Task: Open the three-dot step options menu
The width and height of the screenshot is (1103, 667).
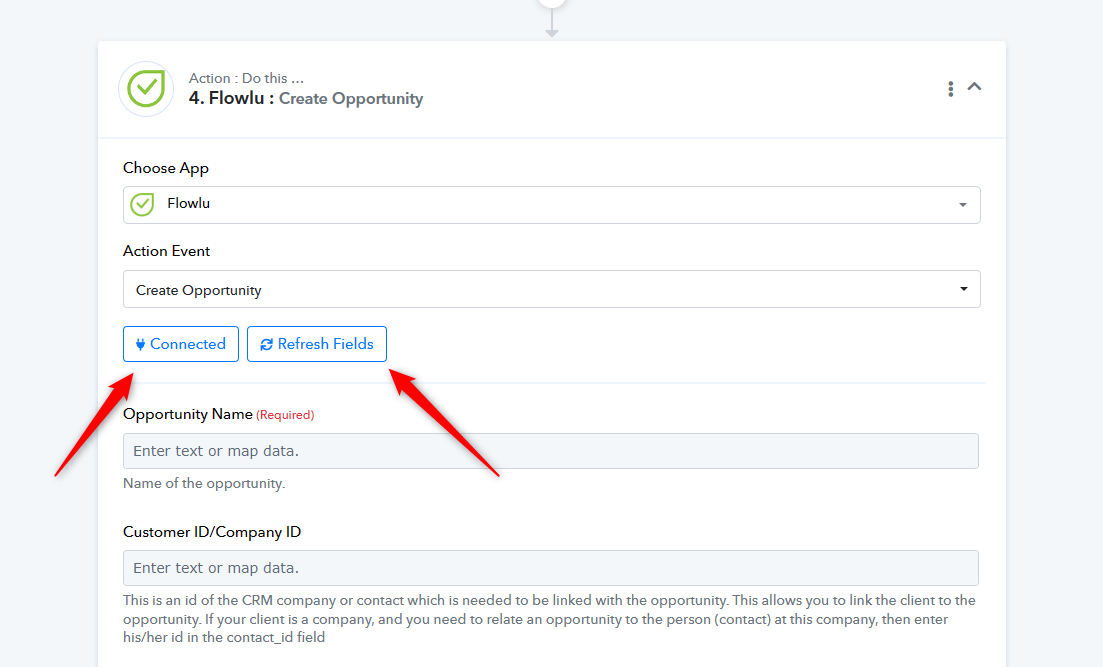Action: point(950,89)
